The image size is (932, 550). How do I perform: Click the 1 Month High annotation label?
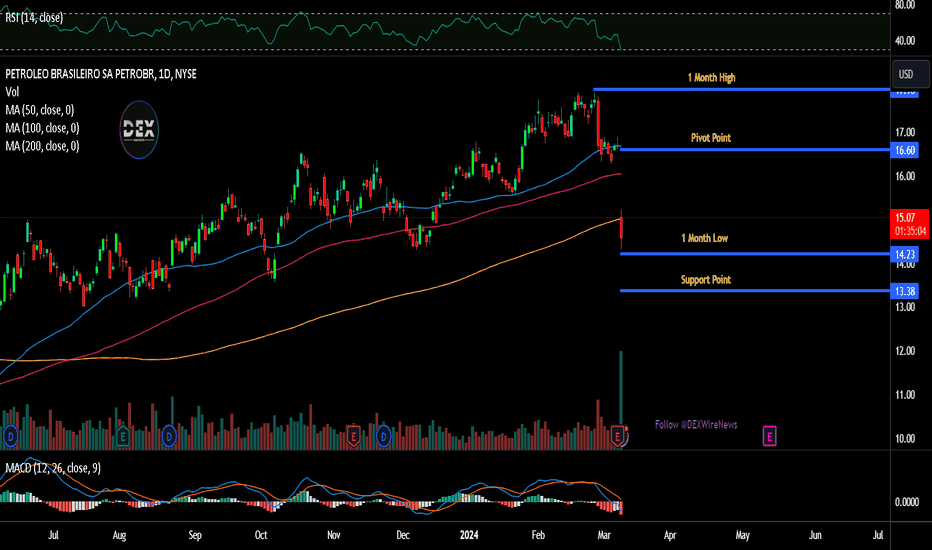(x=711, y=78)
